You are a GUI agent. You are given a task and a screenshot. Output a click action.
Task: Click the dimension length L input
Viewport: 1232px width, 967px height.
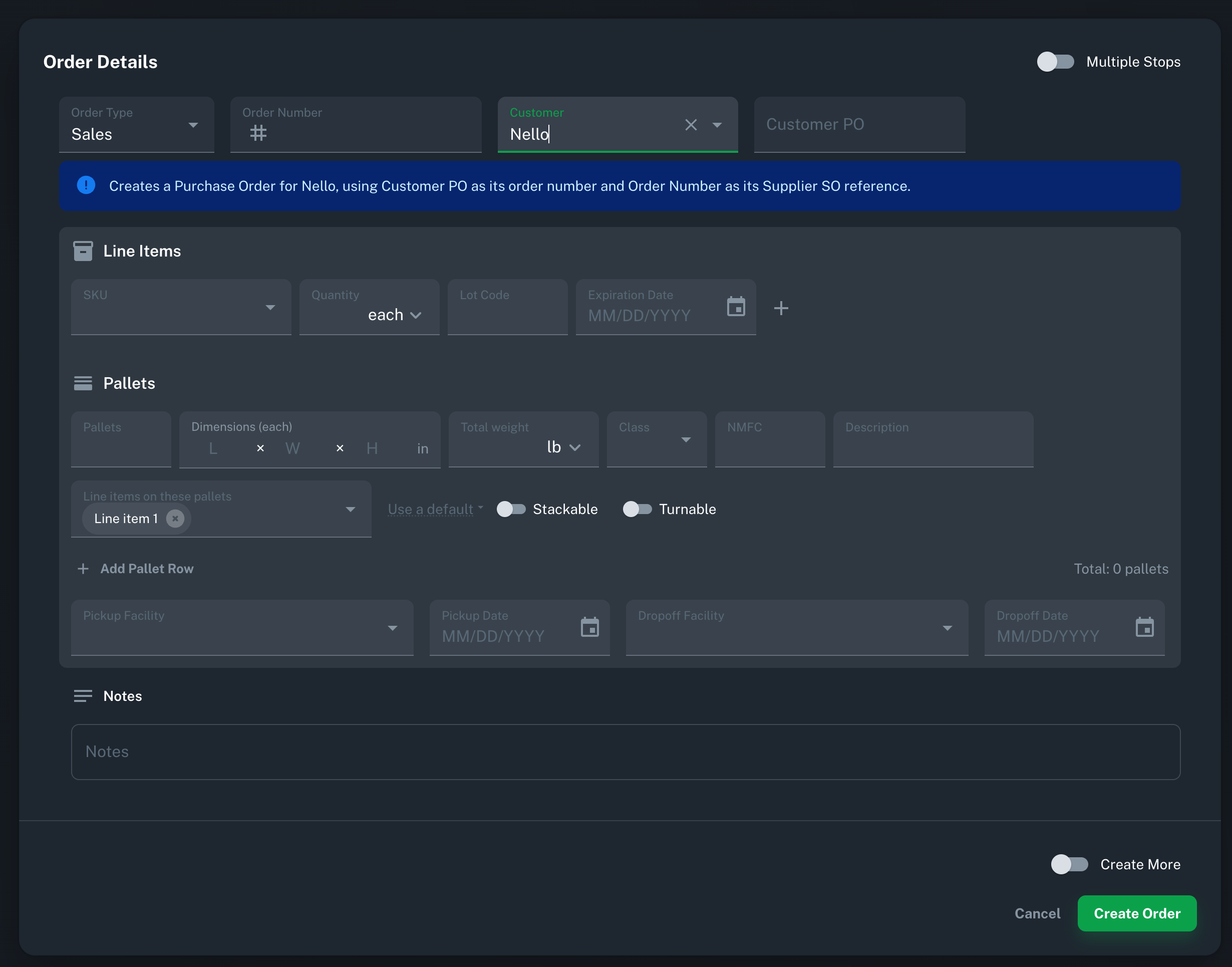(x=221, y=448)
